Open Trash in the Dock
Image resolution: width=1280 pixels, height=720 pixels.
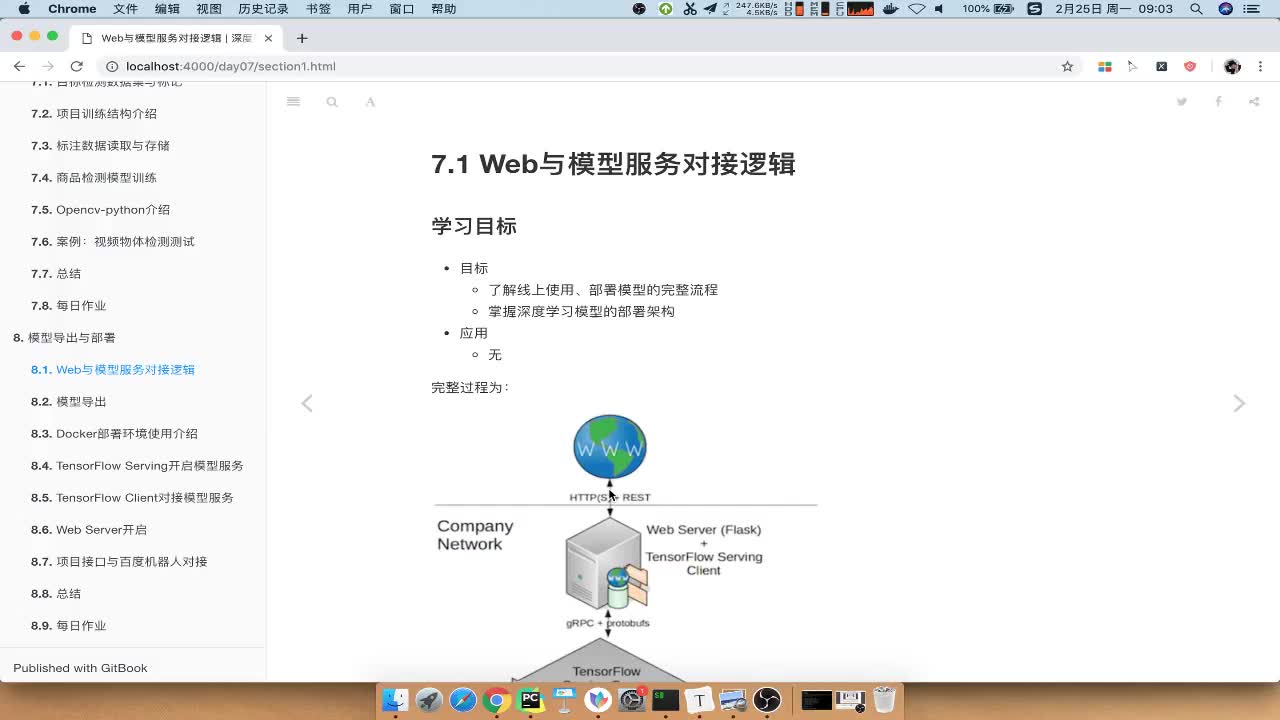[884, 700]
